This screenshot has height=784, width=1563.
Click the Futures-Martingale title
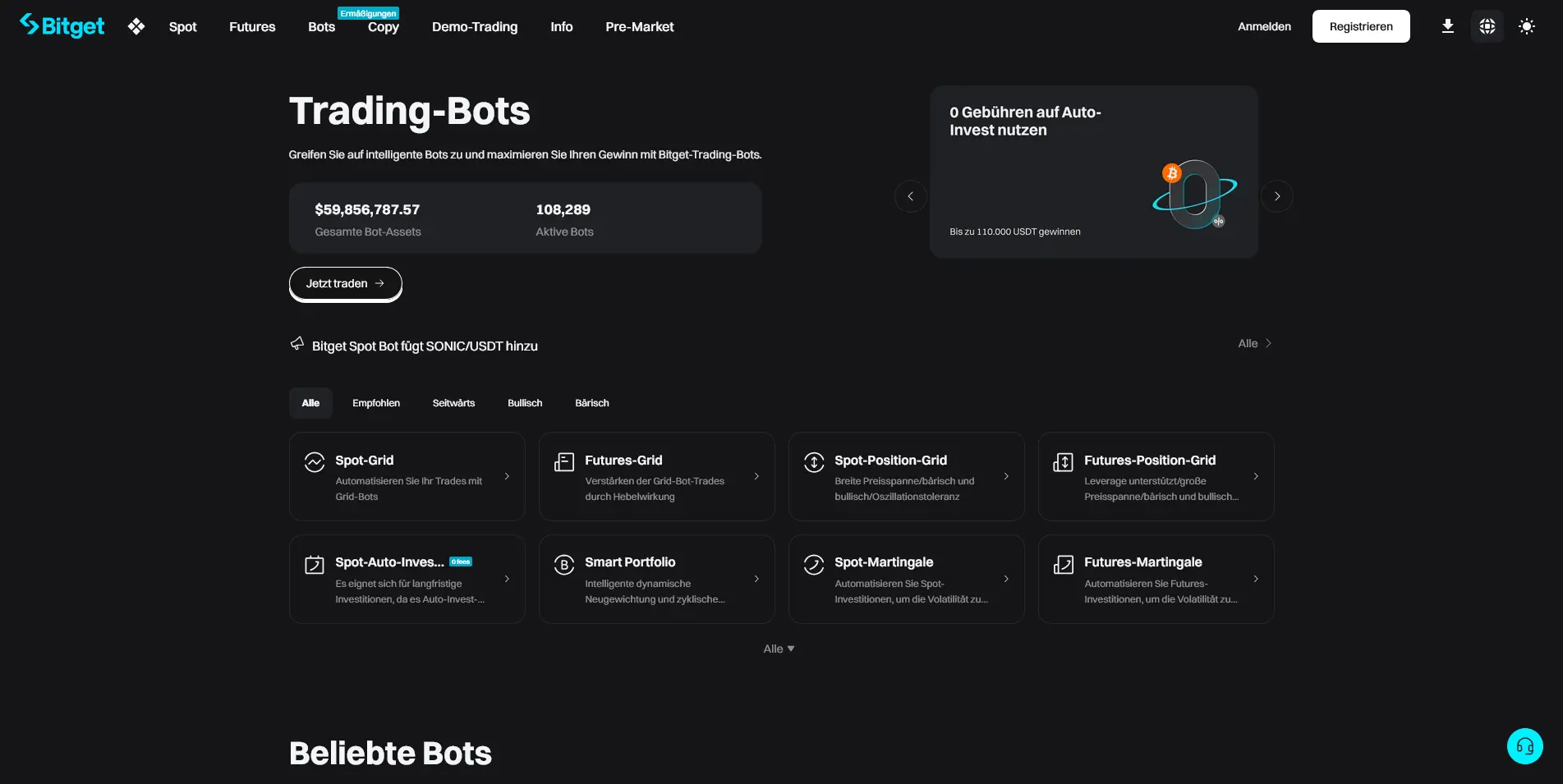coord(1143,562)
